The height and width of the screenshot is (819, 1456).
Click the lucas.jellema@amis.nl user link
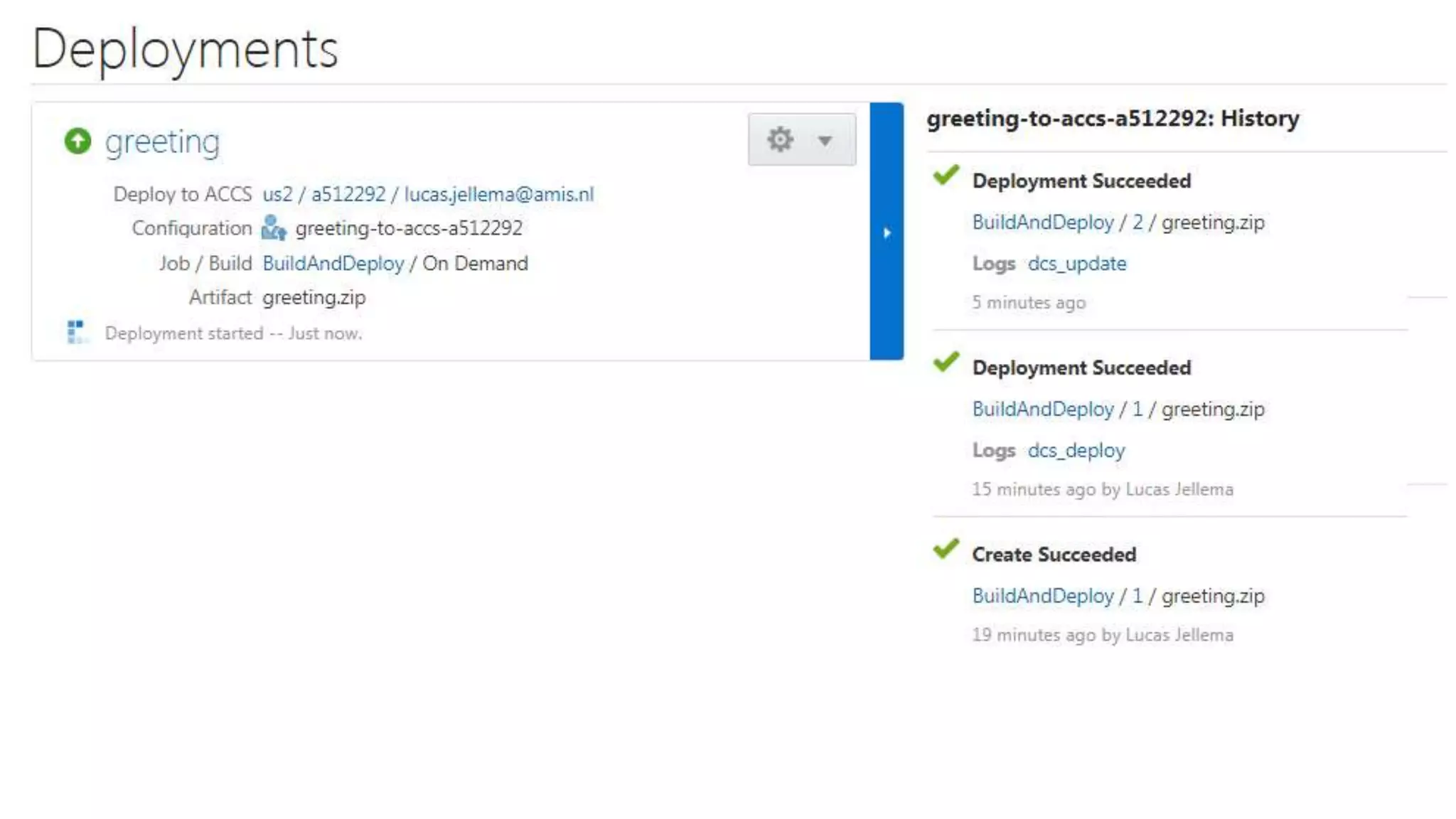498,194
